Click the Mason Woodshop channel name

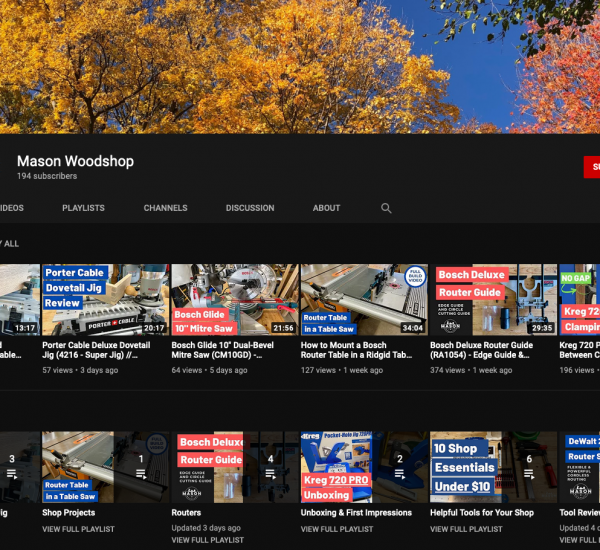click(x=75, y=161)
